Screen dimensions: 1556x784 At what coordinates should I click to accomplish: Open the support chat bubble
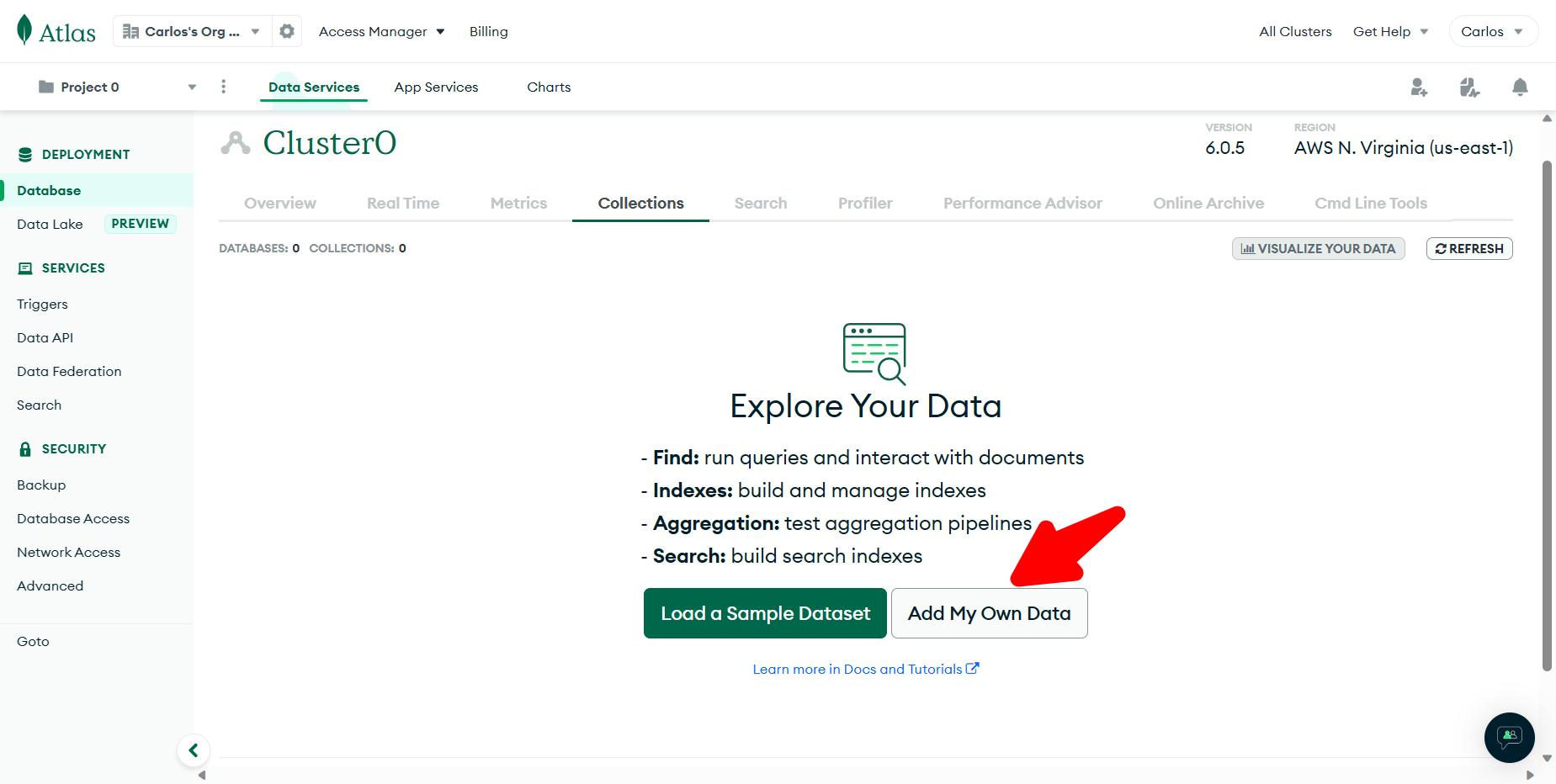[1510, 738]
